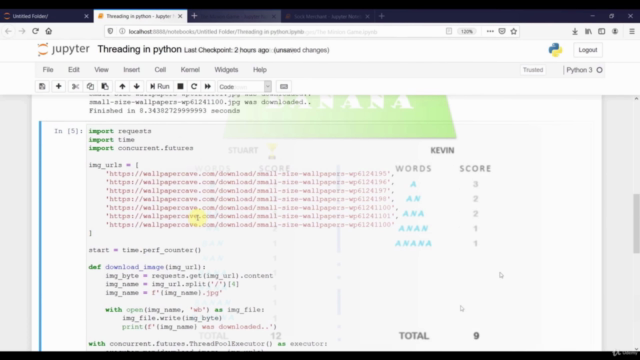Restart kernel and run all cells icon
This screenshot has height=360, width=640.
pos(208,87)
